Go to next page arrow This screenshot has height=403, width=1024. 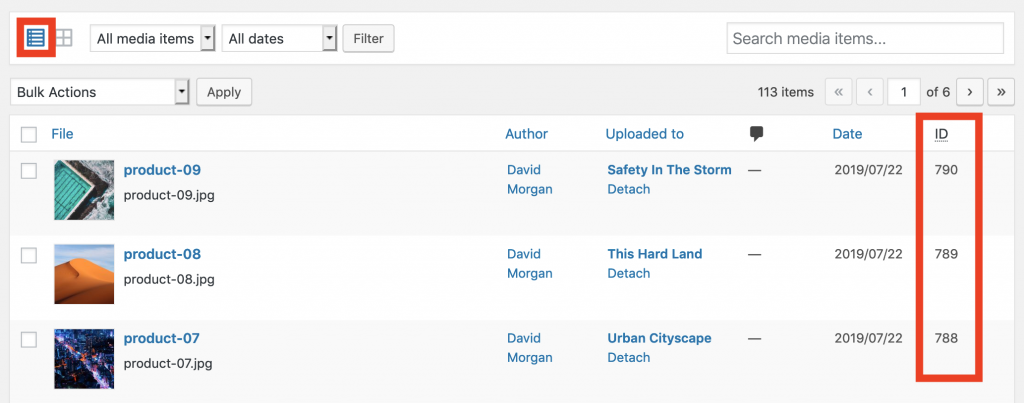pyautogui.click(x=970, y=92)
